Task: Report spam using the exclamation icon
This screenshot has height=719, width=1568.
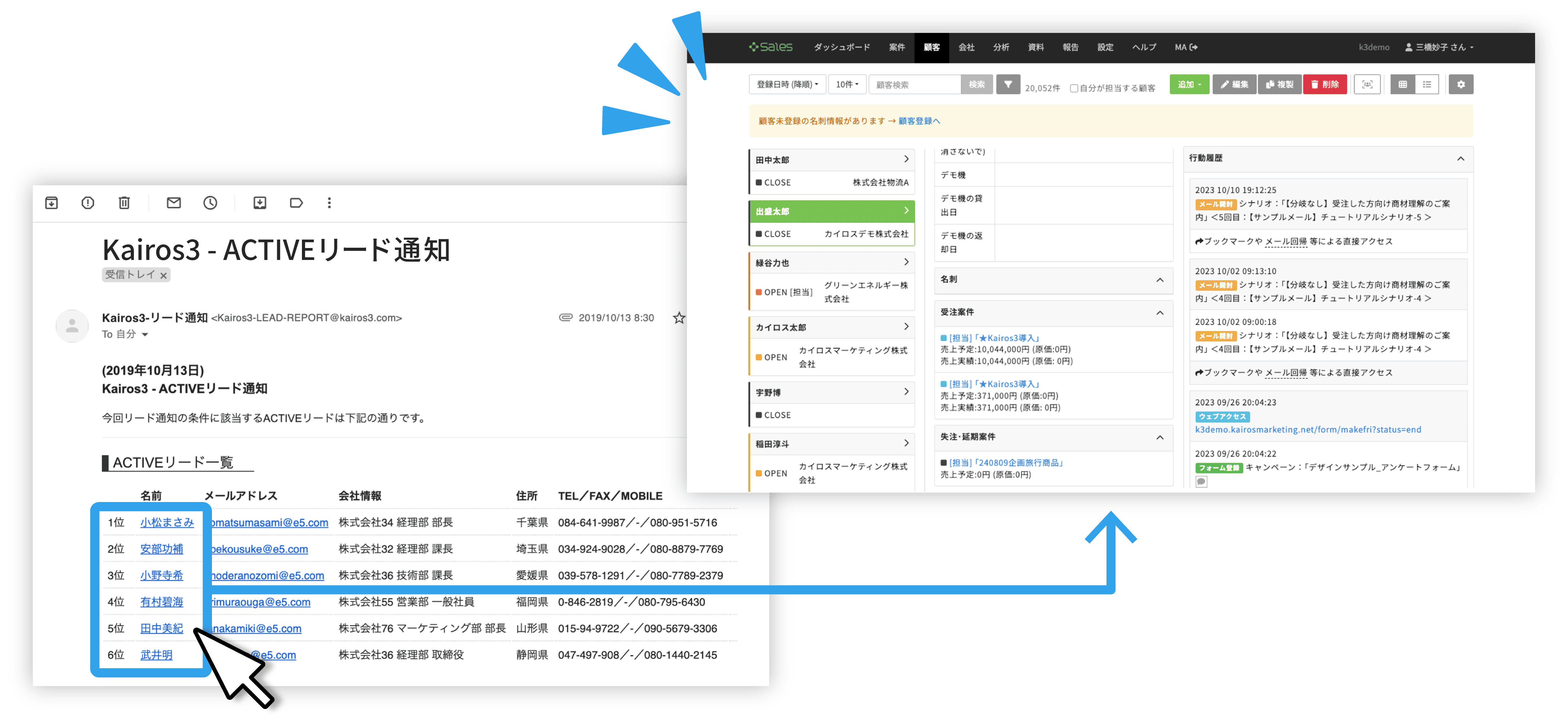Action: (88, 203)
